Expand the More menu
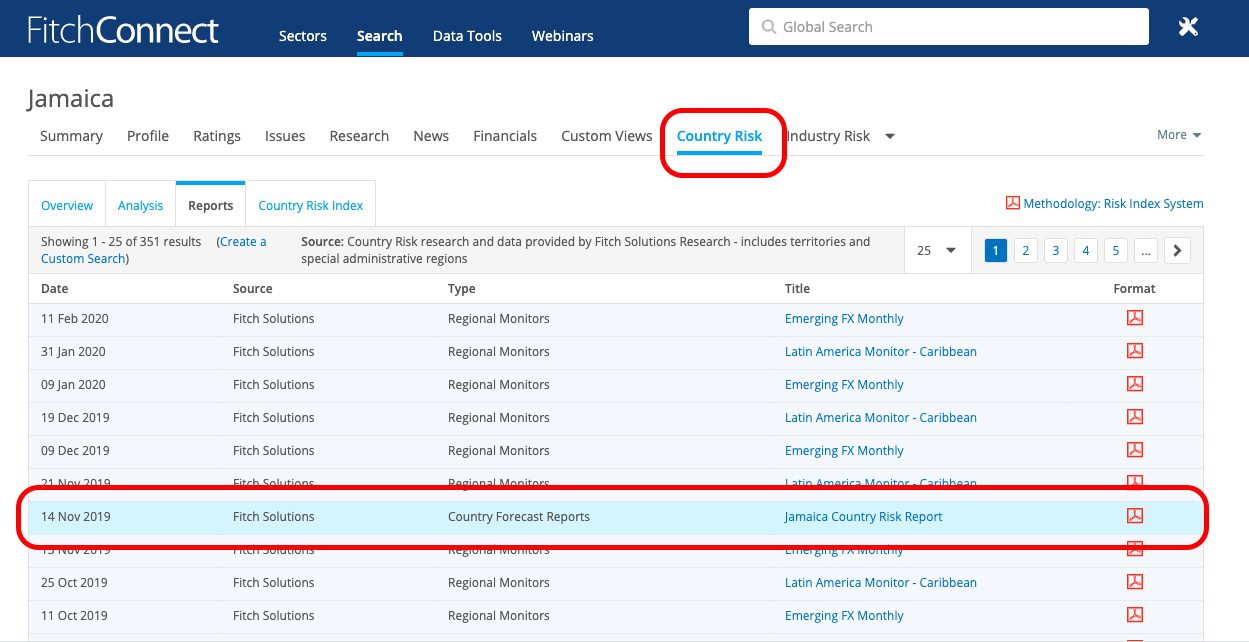This screenshot has width=1249, height=642. point(1179,135)
